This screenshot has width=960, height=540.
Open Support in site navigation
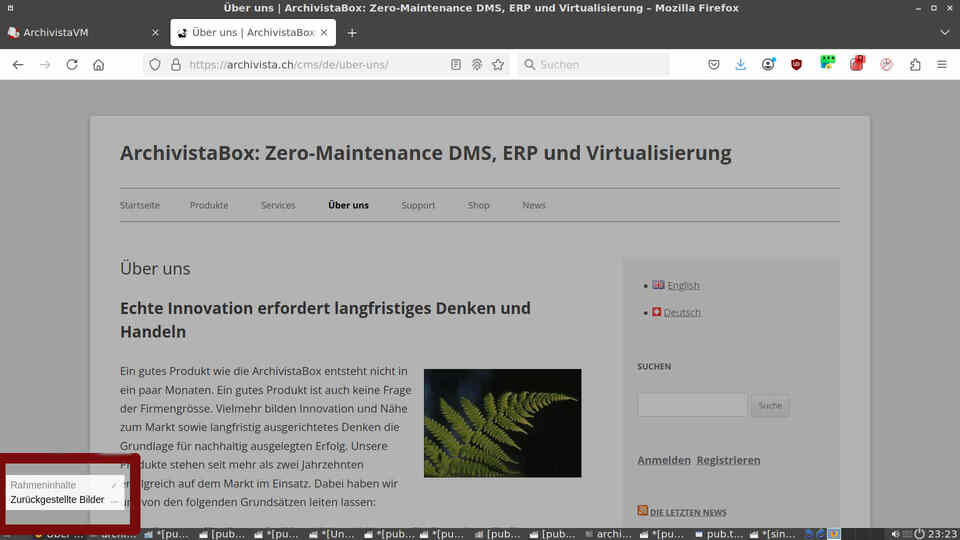click(x=418, y=205)
